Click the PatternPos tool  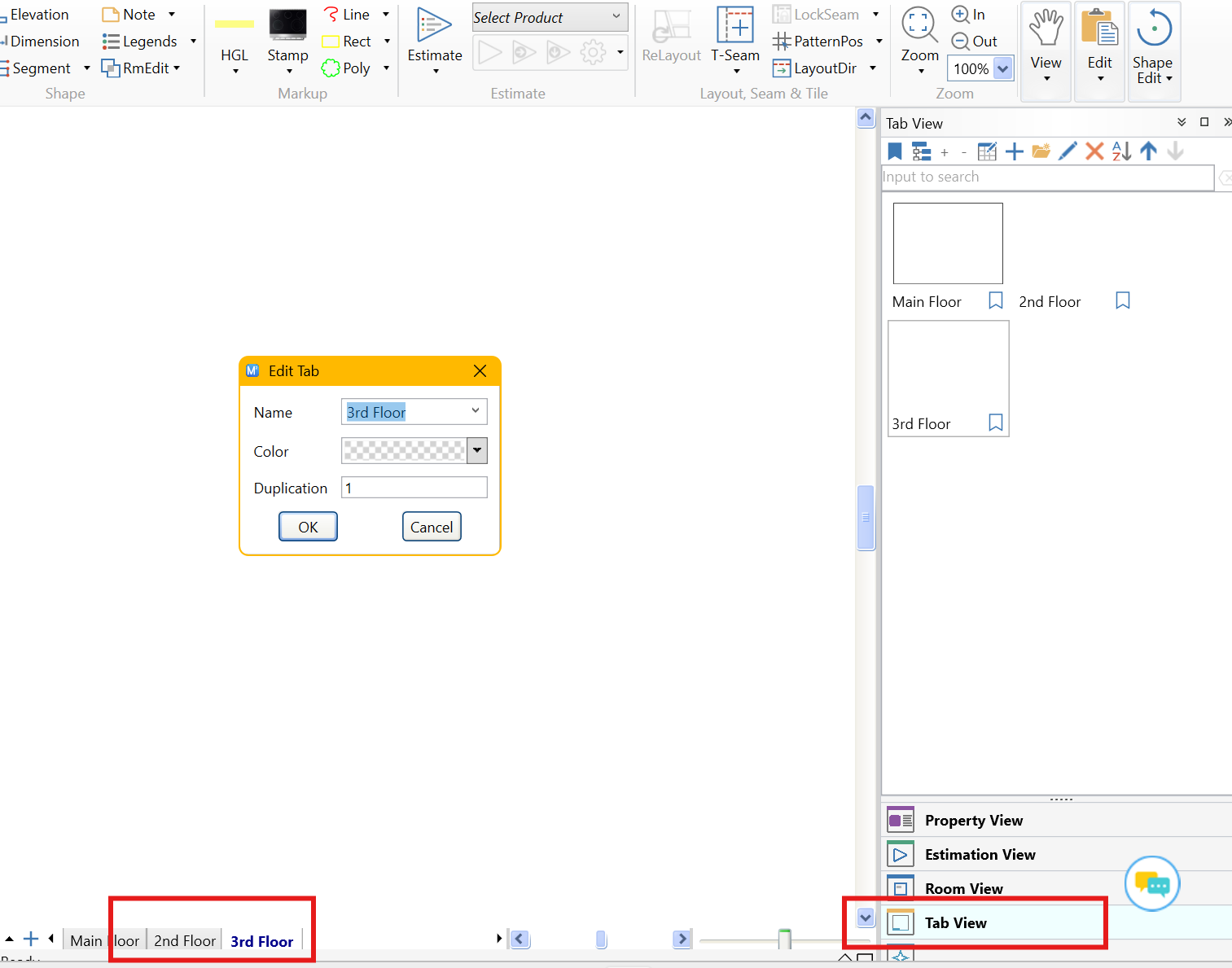818,42
